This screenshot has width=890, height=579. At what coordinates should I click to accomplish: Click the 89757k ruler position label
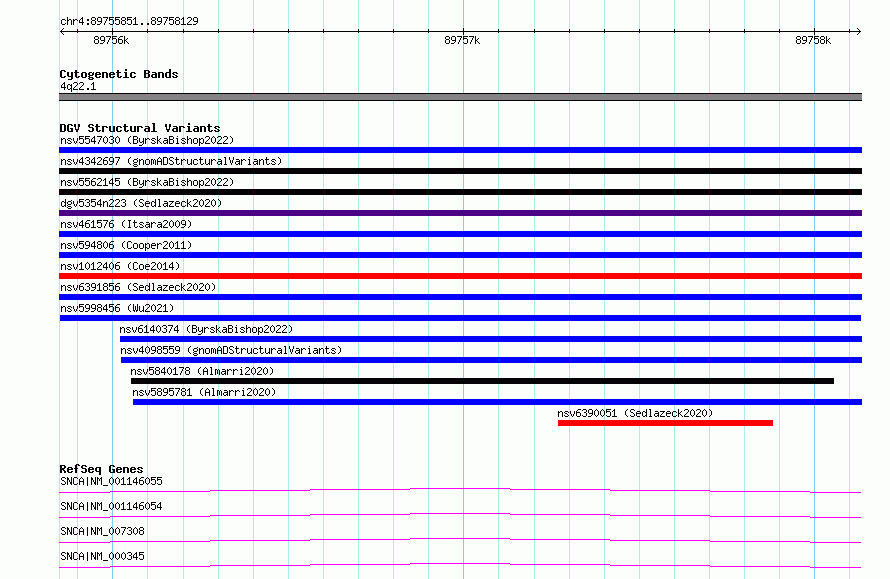pos(462,40)
